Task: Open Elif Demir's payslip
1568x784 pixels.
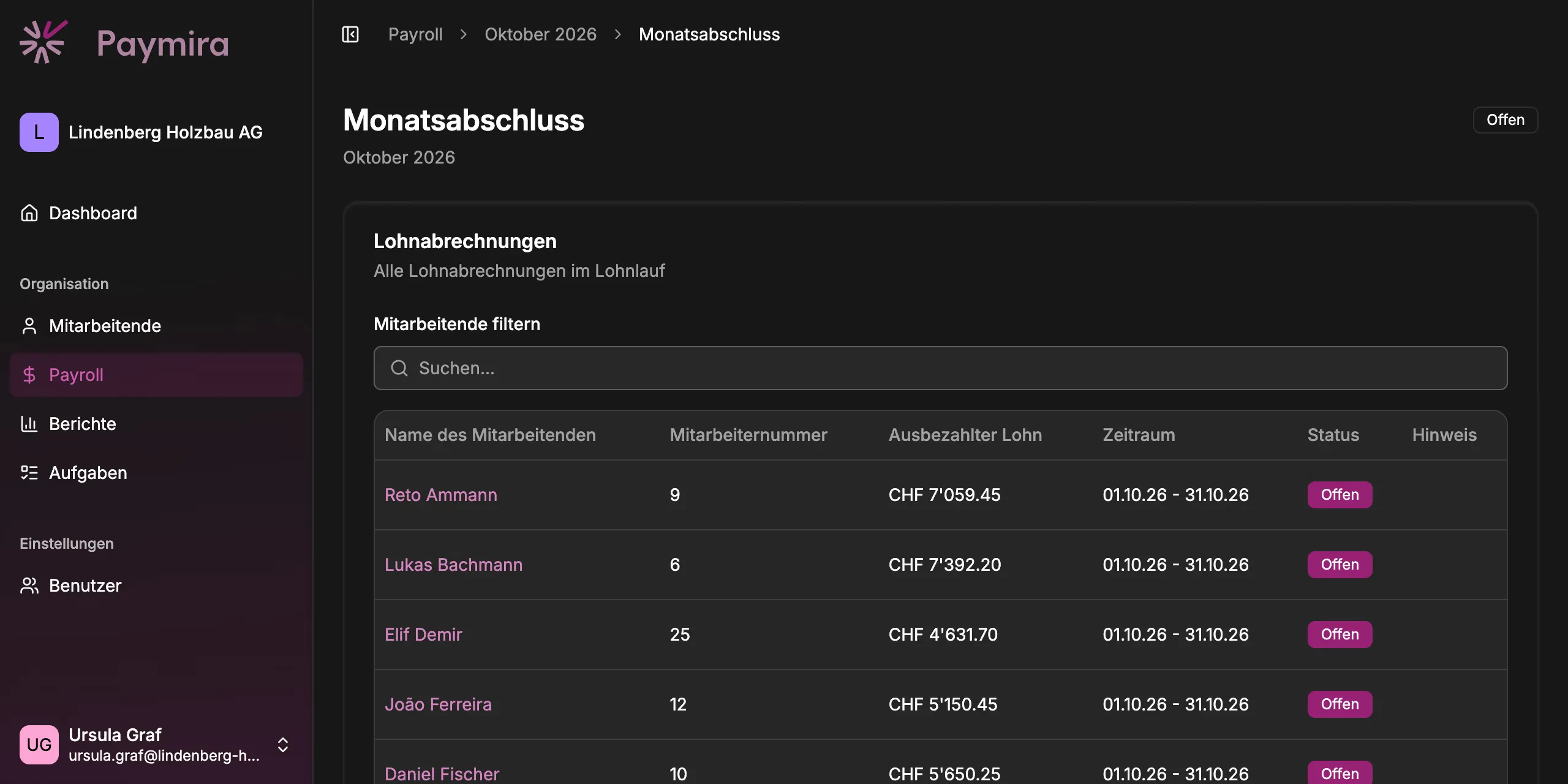Action: [423, 635]
